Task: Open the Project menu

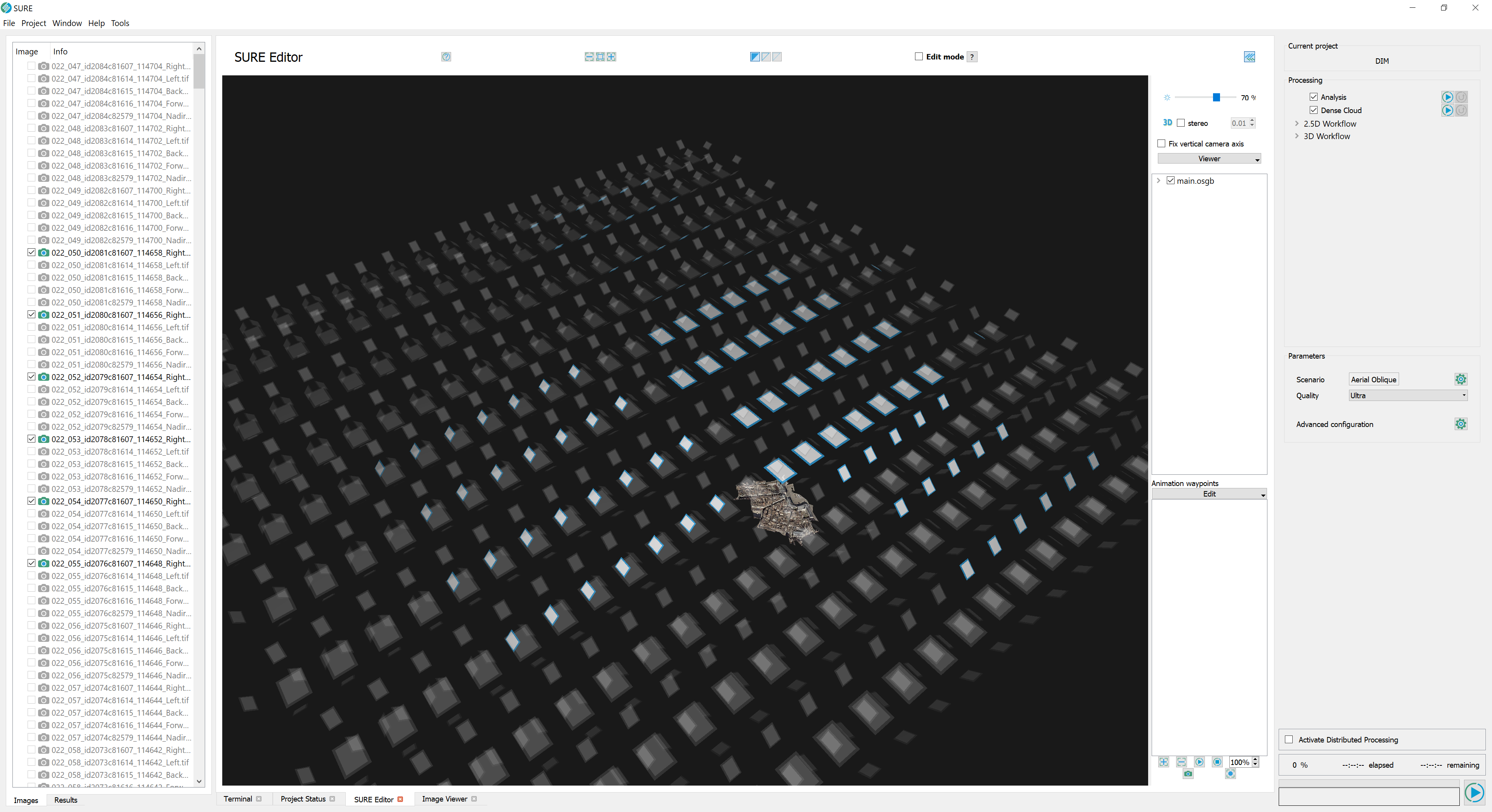Action: 33,23
